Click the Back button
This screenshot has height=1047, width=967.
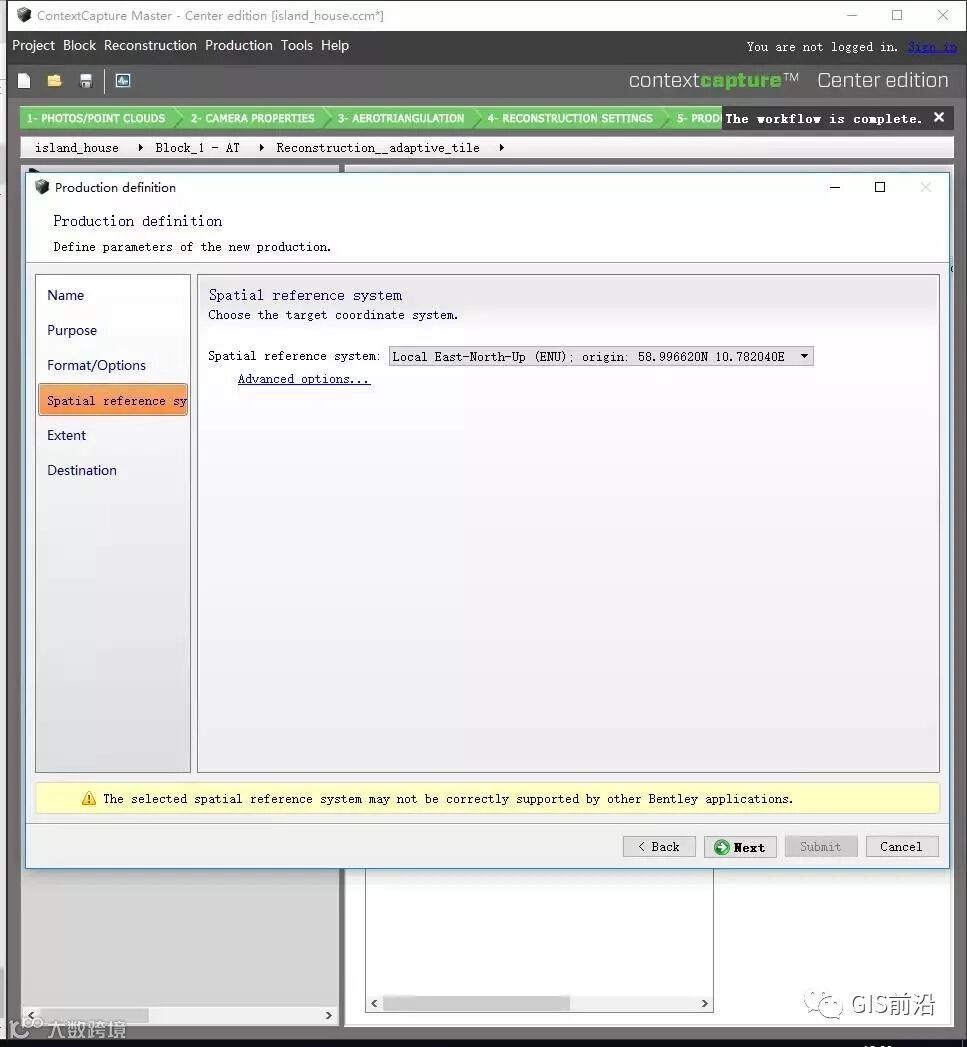coord(659,847)
